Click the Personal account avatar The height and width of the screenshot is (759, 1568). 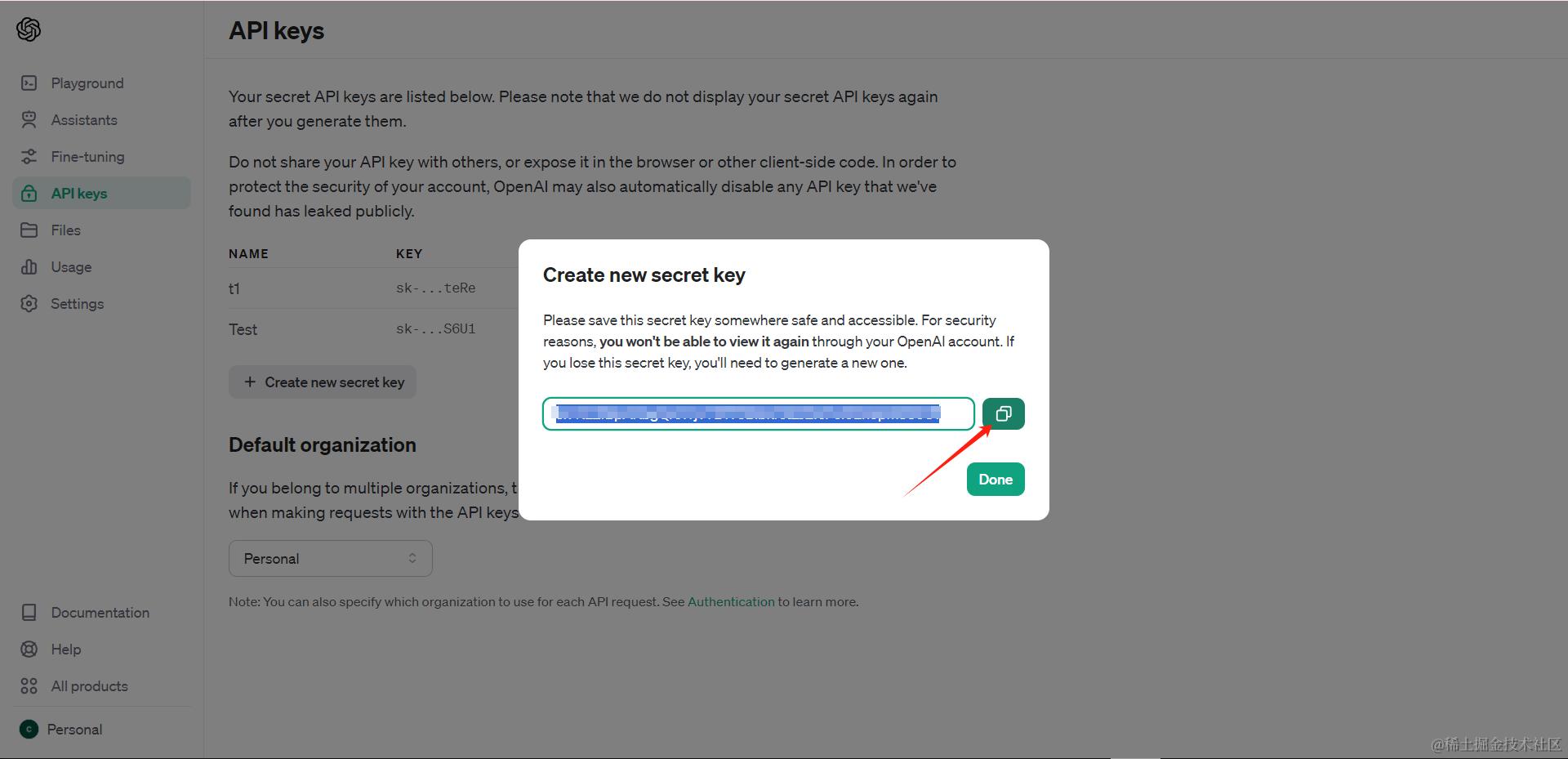tap(29, 730)
